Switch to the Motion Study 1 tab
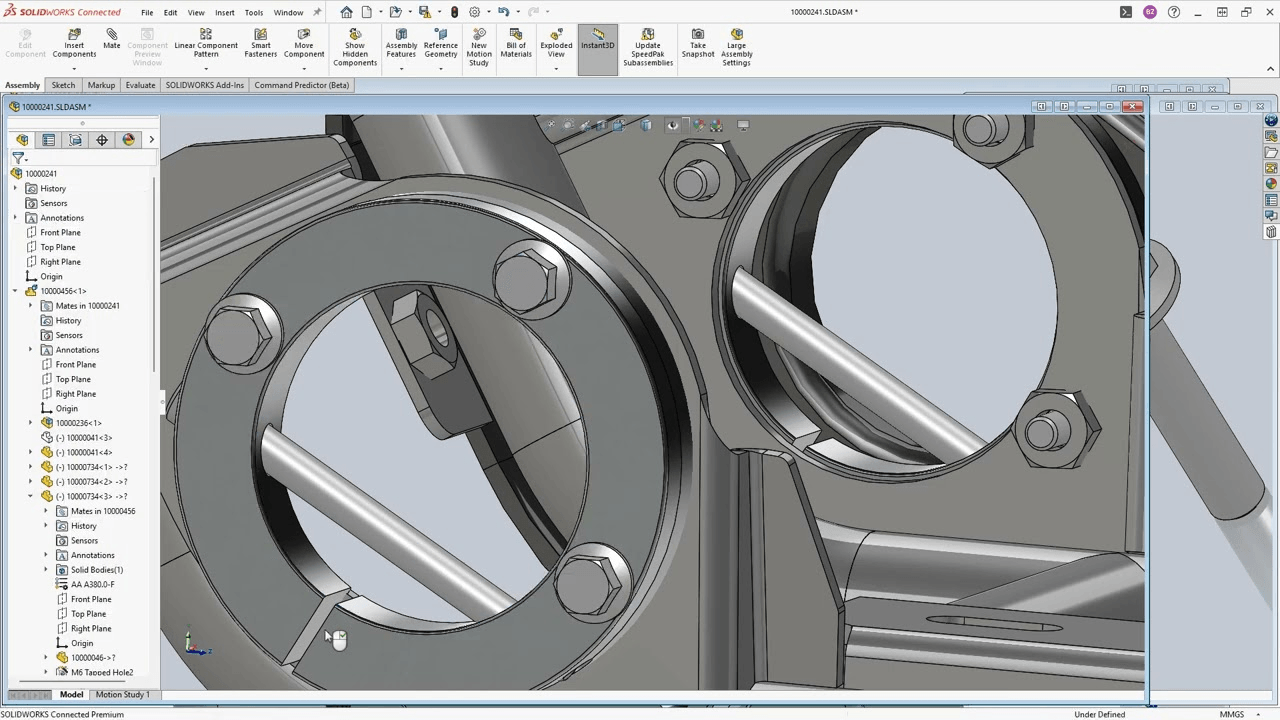Image resolution: width=1280 pixels, height=720 pixels. [121, 694]
